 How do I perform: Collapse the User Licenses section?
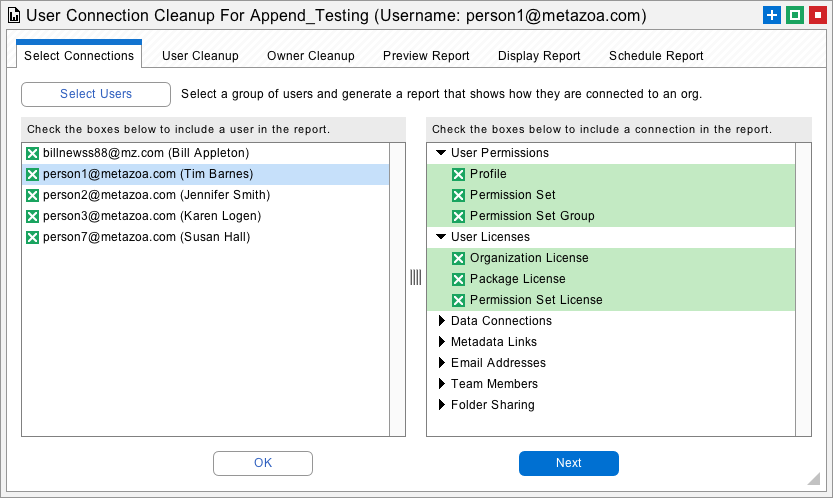(441, 237)
